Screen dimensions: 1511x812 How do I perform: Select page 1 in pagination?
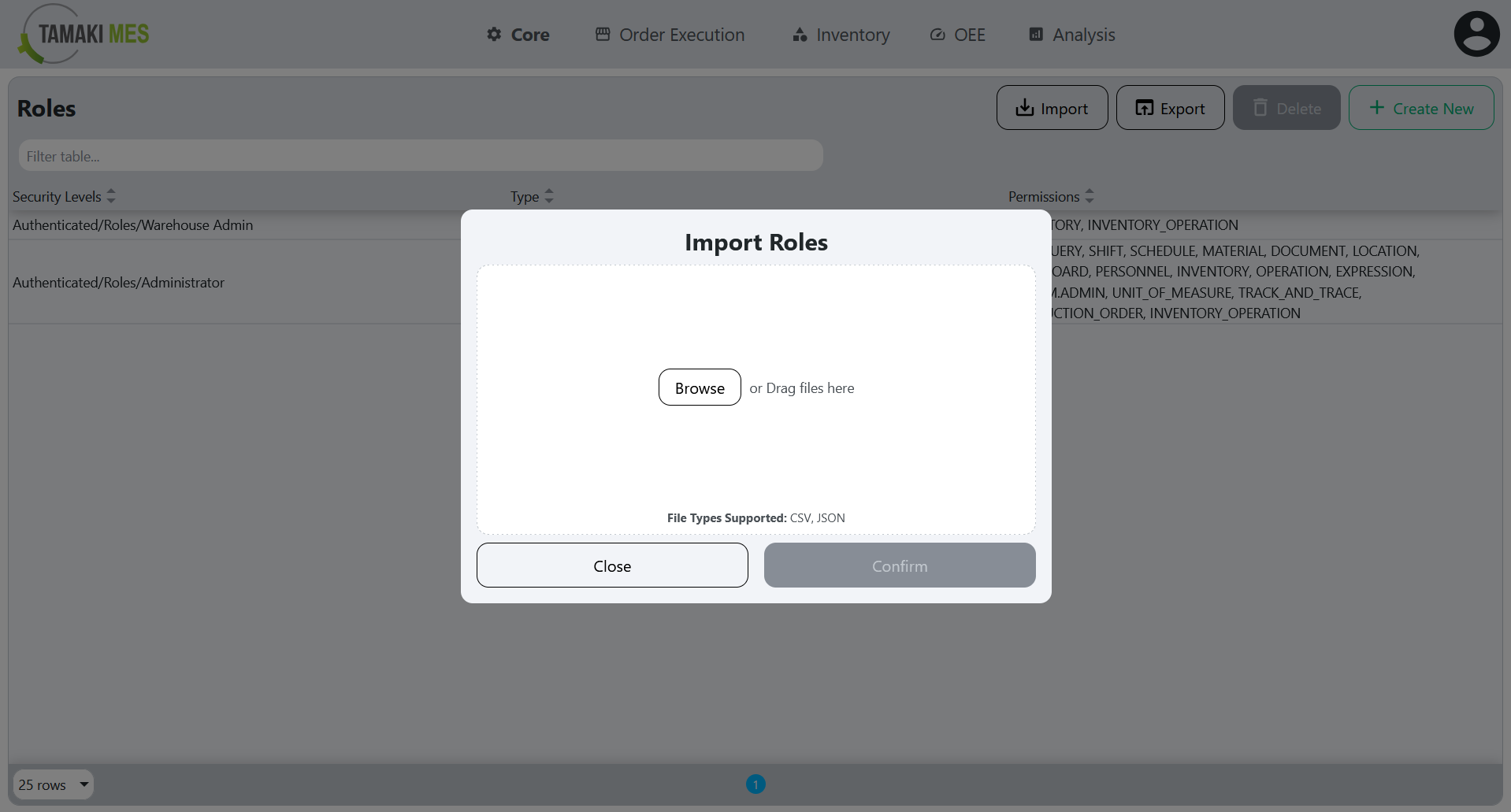(755, 784)
